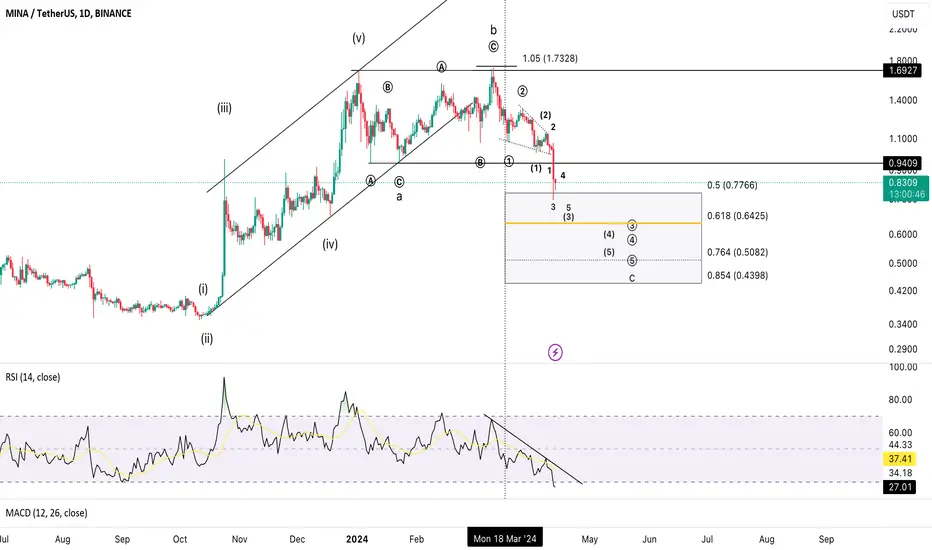The width and height of the screenshot is (932, 550).
Task: Select the 0.618 (0.6425) Fibonacci level label
Action: pyautogui.click(x=738, y=216)
